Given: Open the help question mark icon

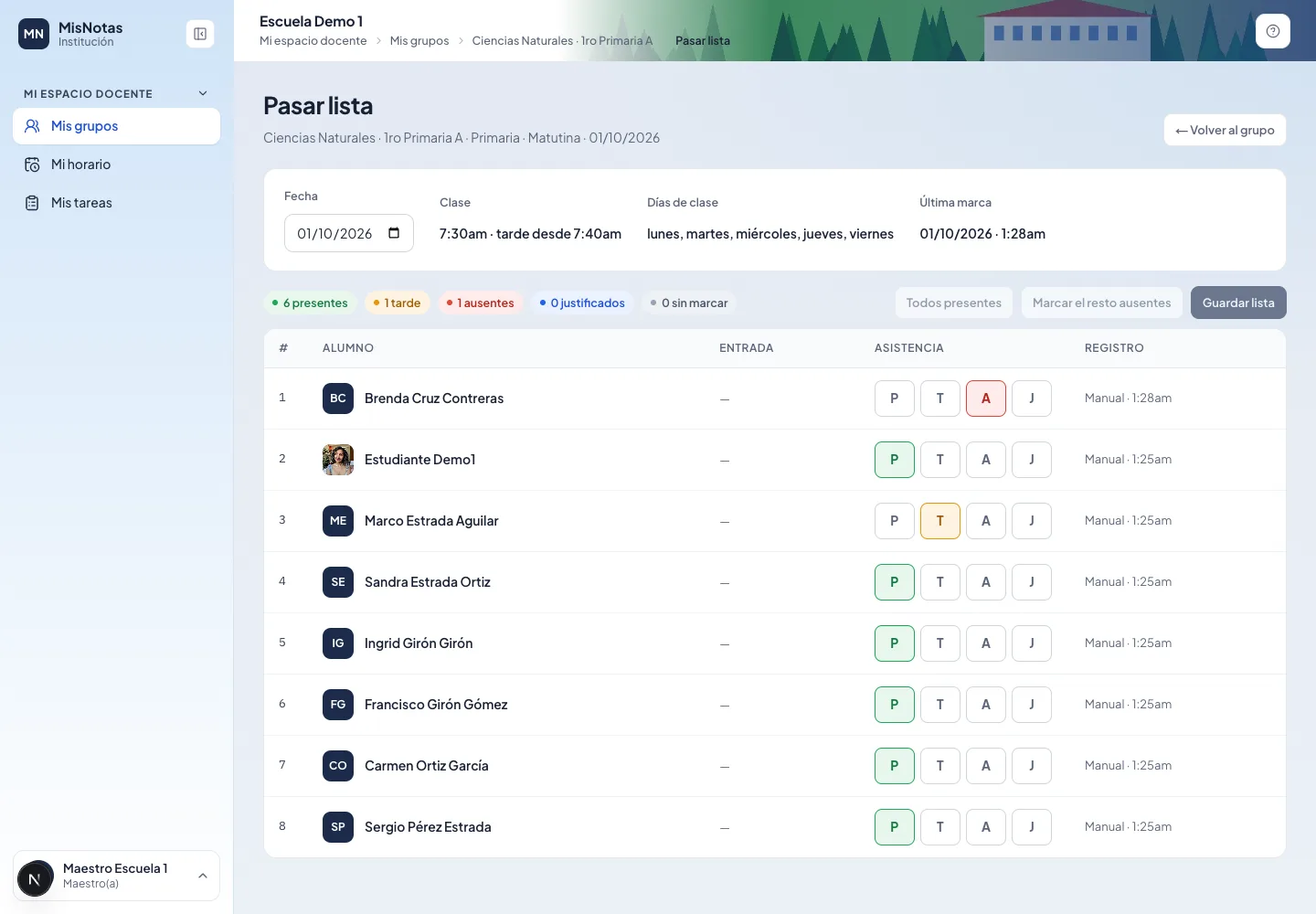Looking at the screenshot, I should [x=1273, y=31].
